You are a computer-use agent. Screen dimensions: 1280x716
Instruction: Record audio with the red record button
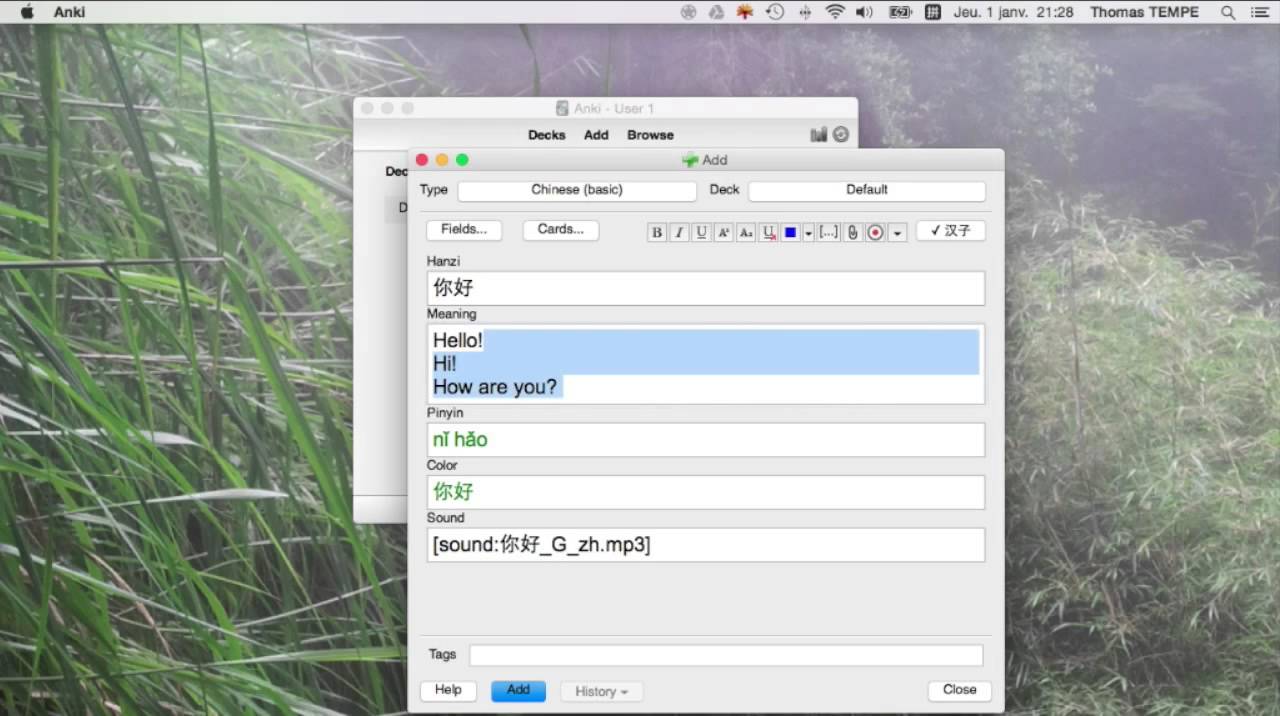coord(875,232)
